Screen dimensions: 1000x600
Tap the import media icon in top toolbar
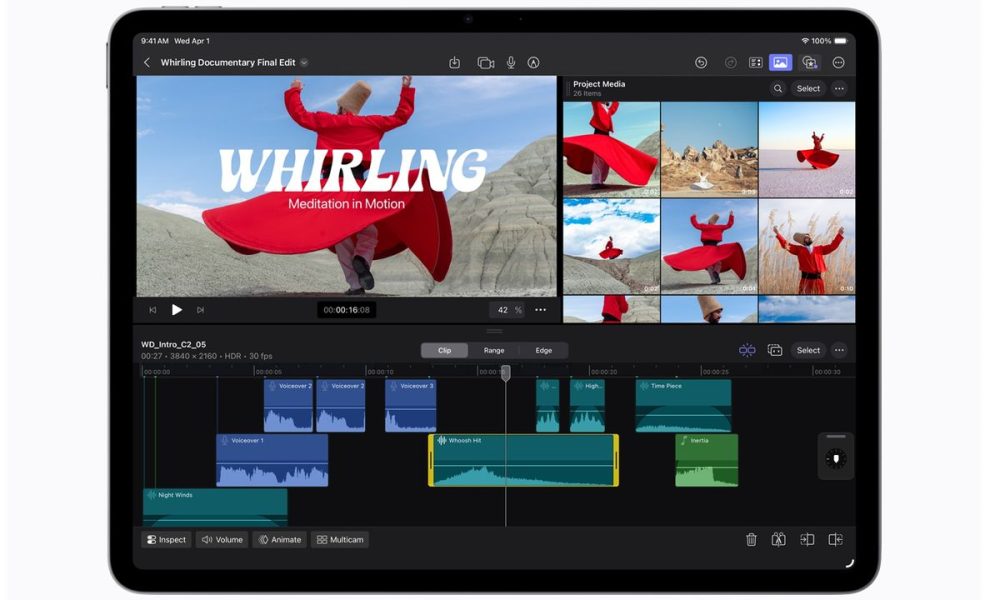(454, 62)
